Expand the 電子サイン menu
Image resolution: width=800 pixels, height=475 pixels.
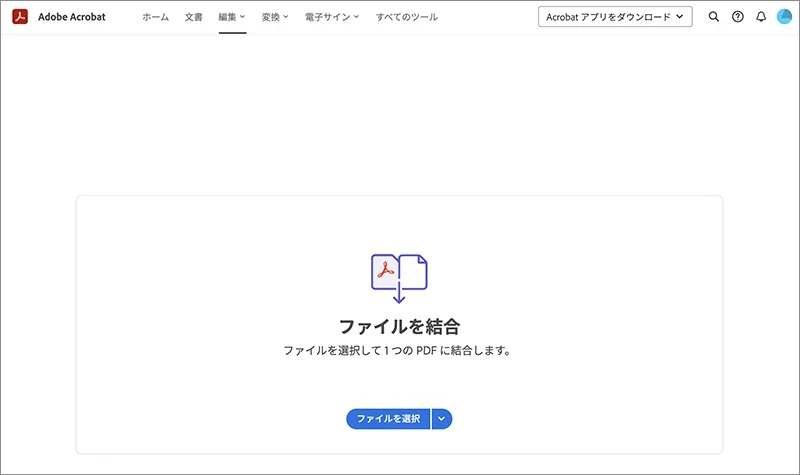(331, 17)
